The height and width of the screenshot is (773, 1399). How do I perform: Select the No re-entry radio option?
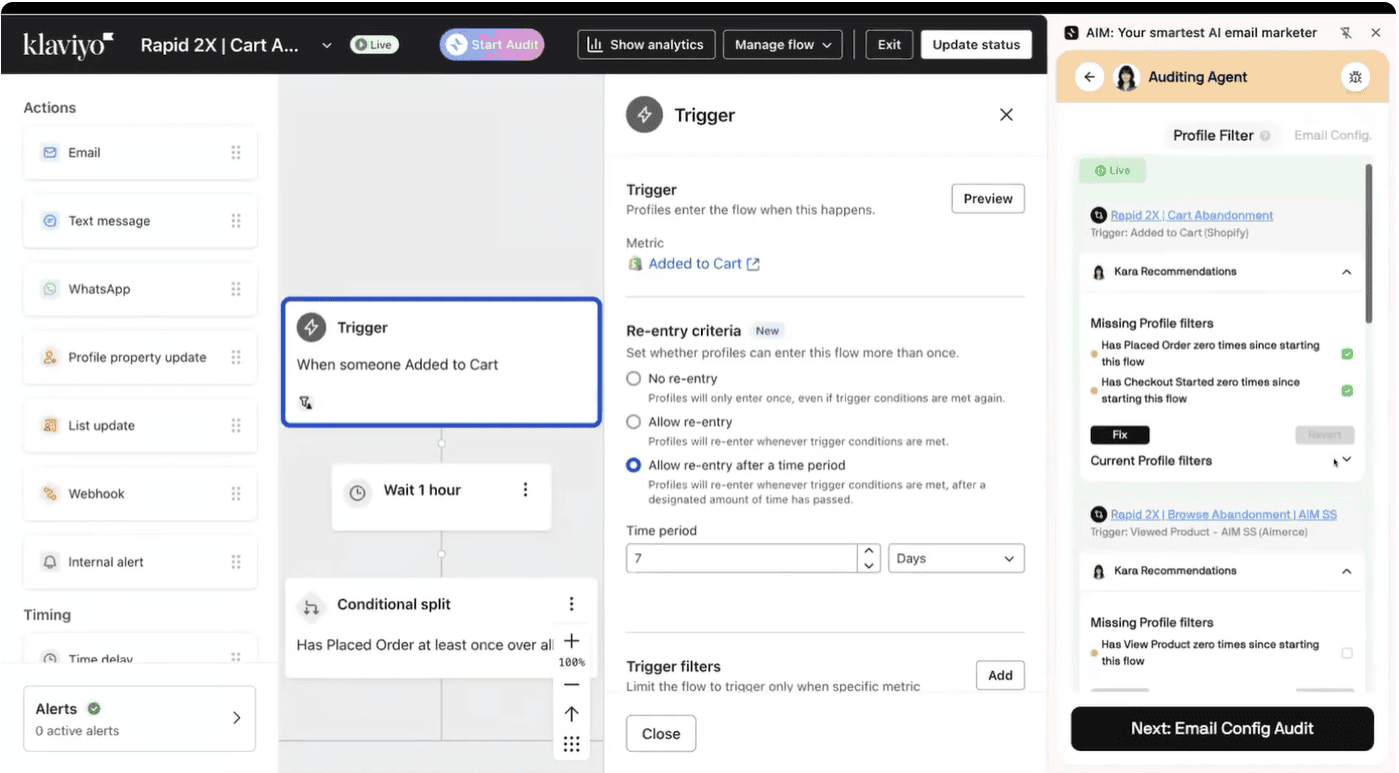pyautogui.click(x=633, y=379)
